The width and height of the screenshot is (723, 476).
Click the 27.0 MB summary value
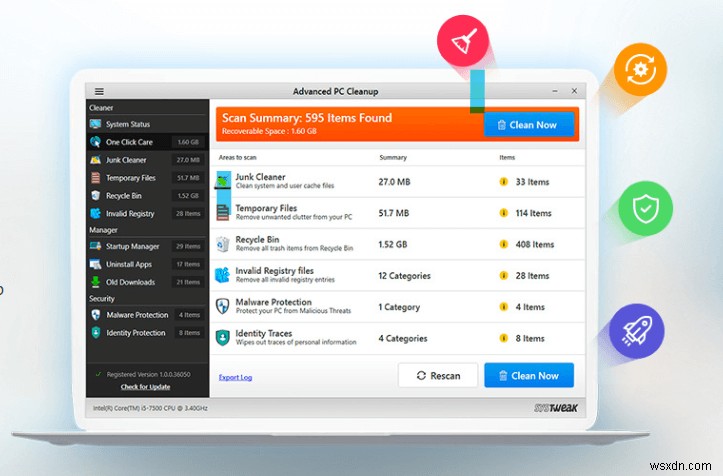[394, 182]
